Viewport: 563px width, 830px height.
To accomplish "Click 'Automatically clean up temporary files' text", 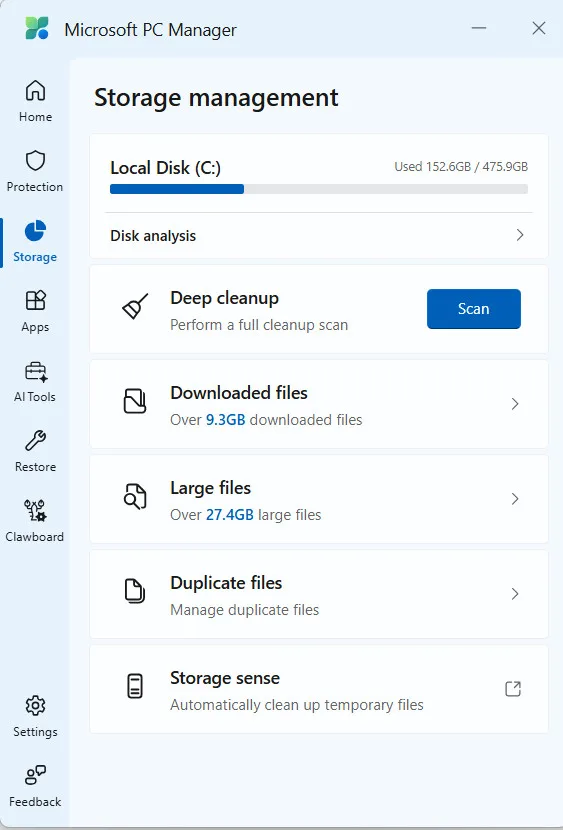I will (x=297, y=705).
